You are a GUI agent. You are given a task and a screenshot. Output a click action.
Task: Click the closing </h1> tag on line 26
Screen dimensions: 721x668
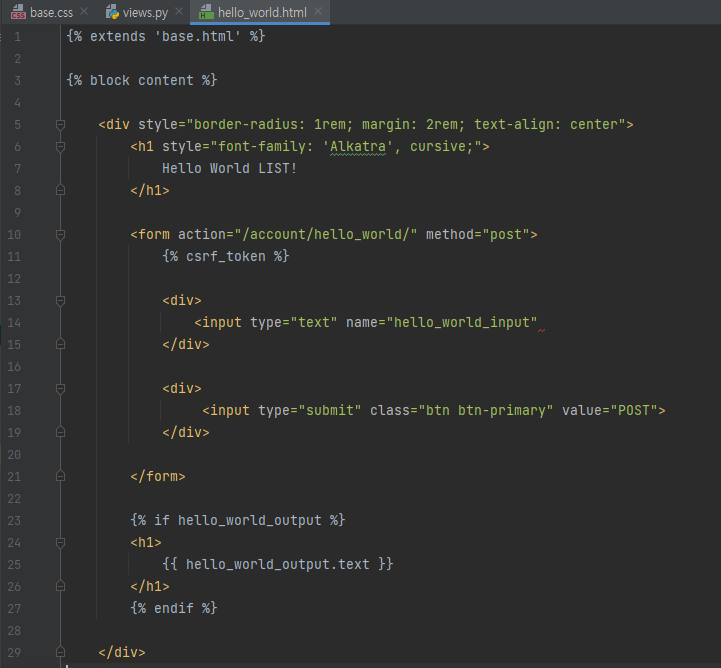150,586
